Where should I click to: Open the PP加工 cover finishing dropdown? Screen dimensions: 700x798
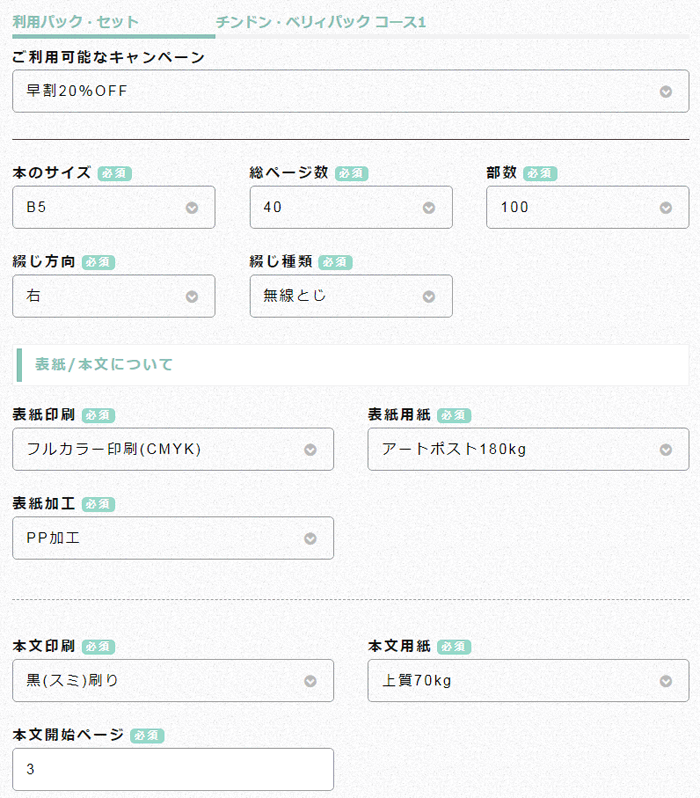click(173, 538)
